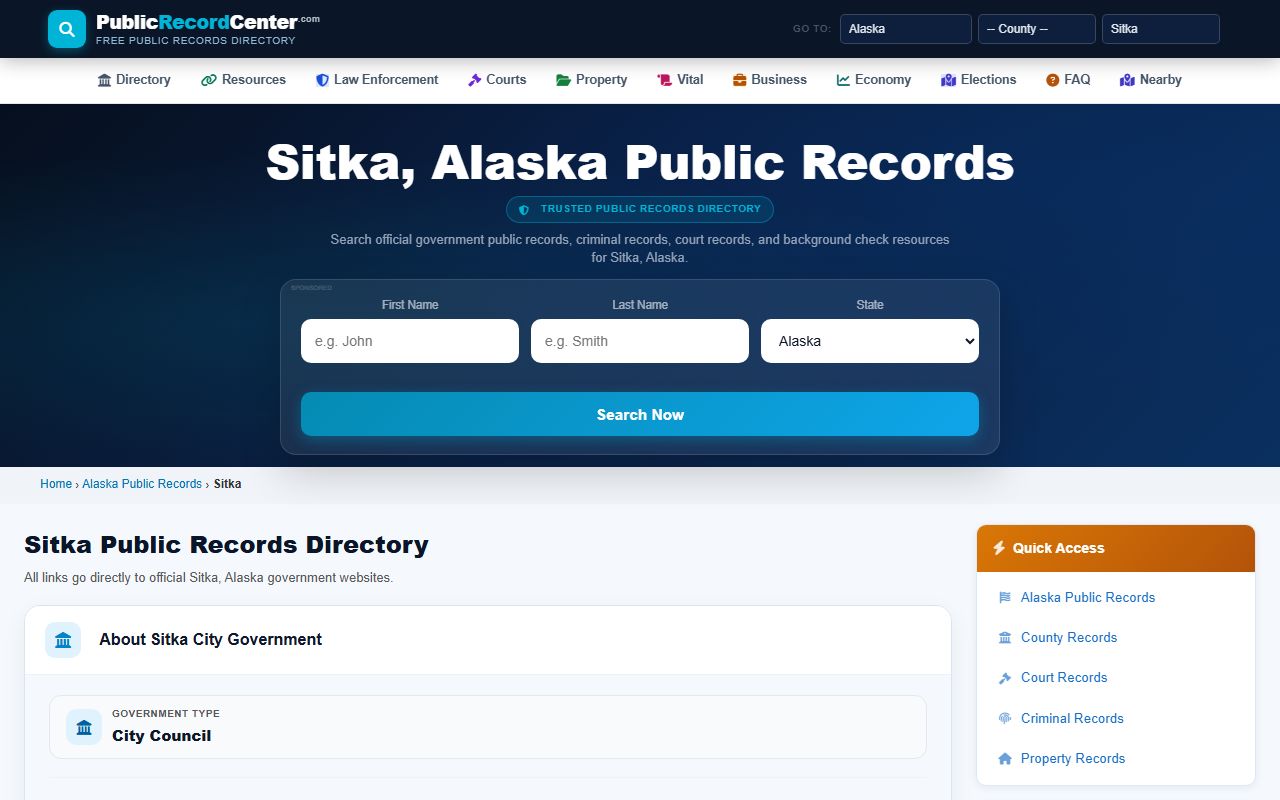Screen dimensions: 1280x800
Task: Open Court Records in Quick Access
Action: [1064, 678]
